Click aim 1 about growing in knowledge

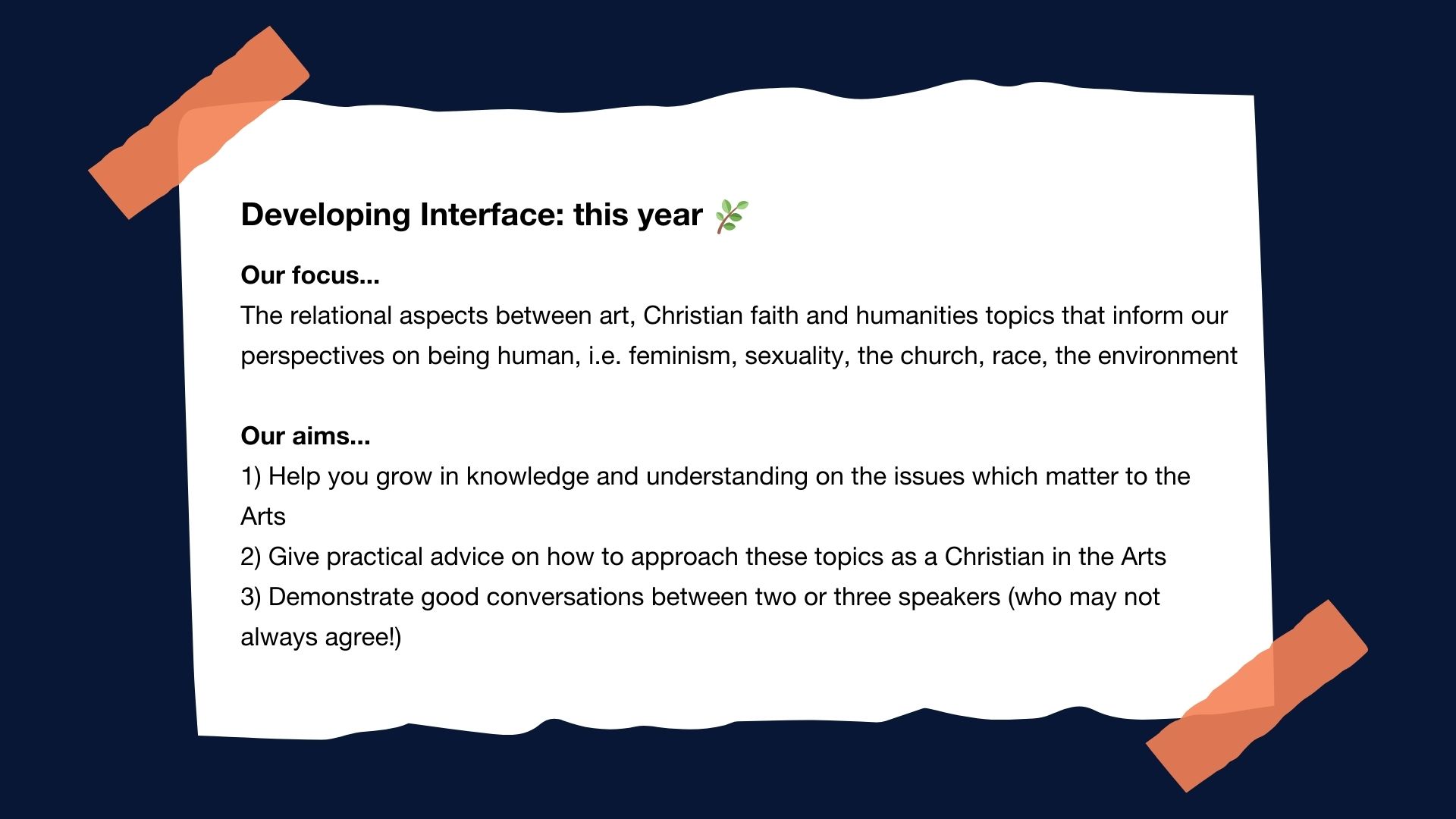coord(715,476)
